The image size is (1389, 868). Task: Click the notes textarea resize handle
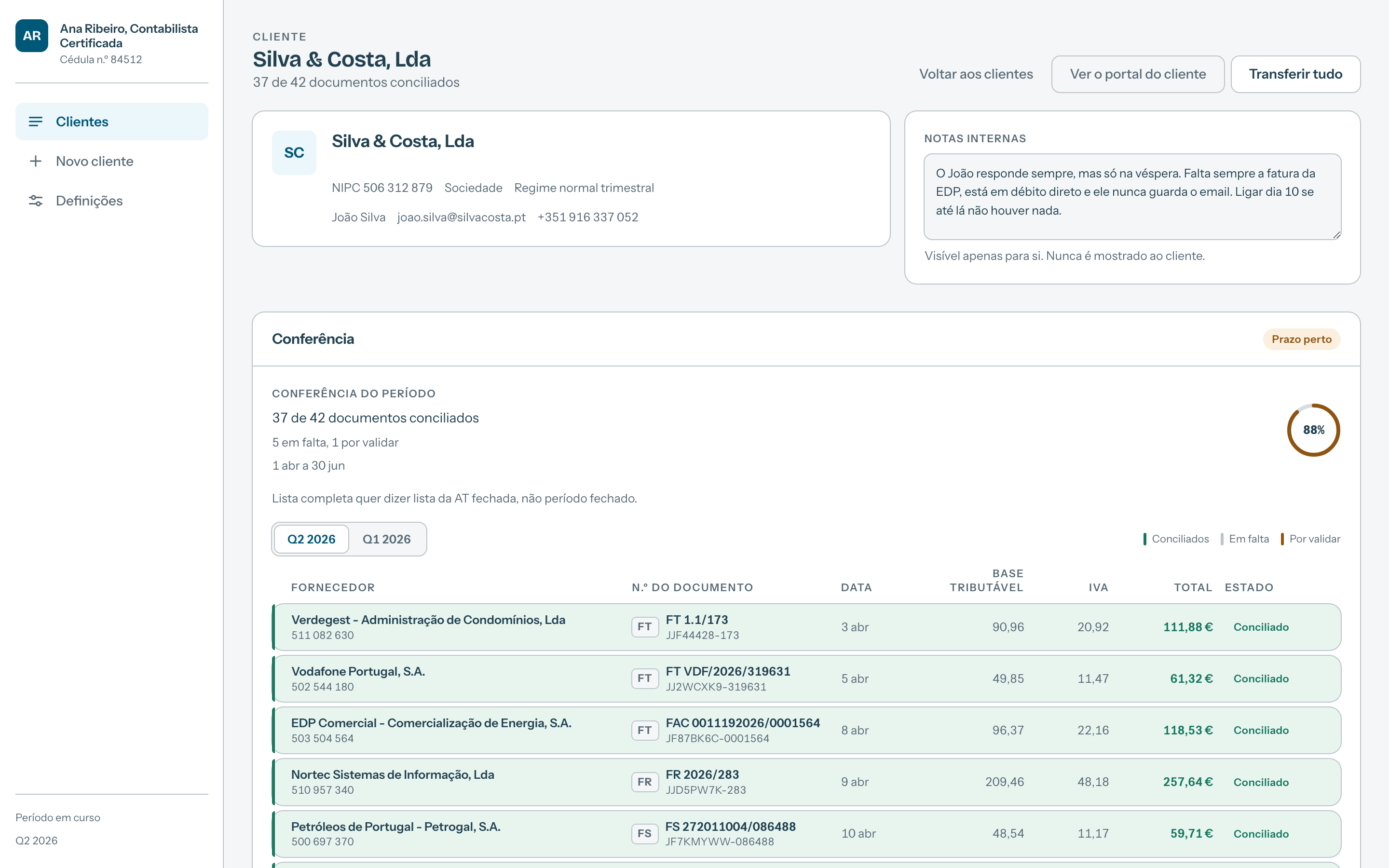[1337, 235]
